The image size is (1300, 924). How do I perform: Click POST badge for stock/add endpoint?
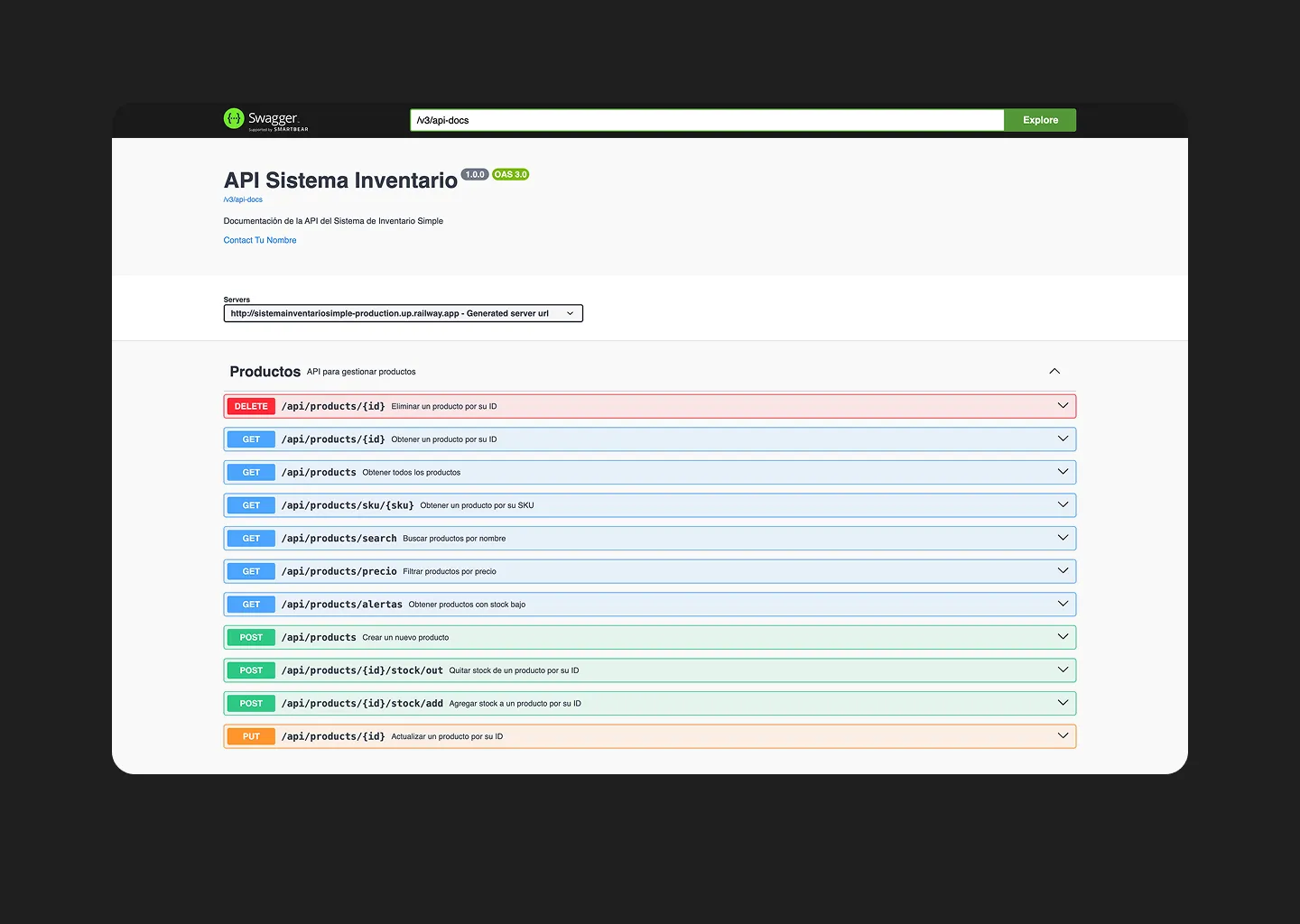251,703
